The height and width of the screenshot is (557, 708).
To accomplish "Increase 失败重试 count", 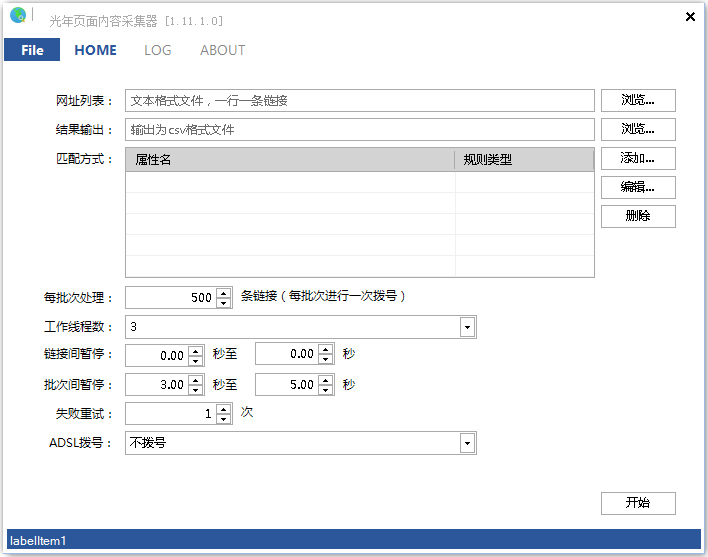I will click(x=224, y=409).
